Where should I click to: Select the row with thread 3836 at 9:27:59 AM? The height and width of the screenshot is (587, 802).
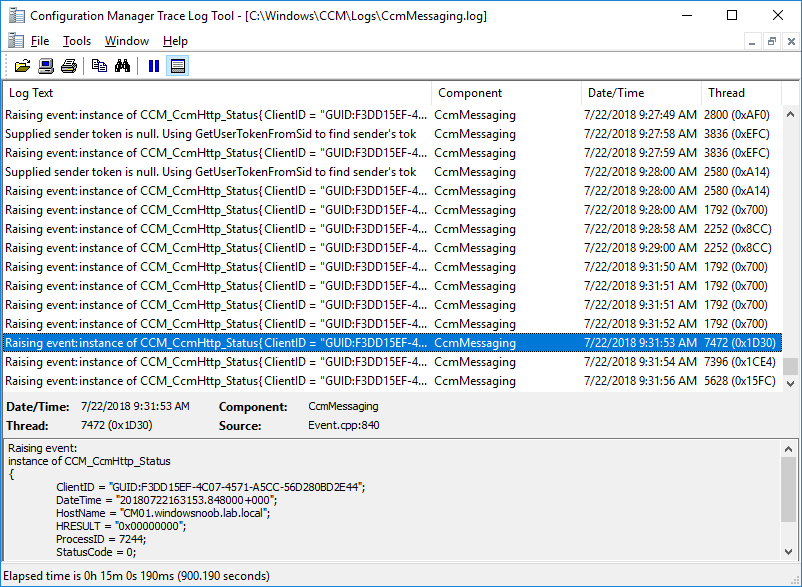pyautogui.click(x=393, y=153)
